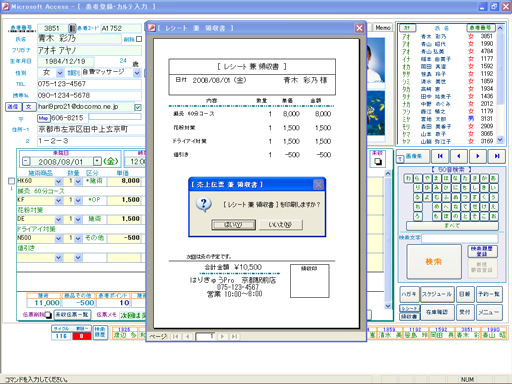Screen dimensions: 512x384
Task: Confirm printing with the はい(Y) button
Action: coord(234,225)
